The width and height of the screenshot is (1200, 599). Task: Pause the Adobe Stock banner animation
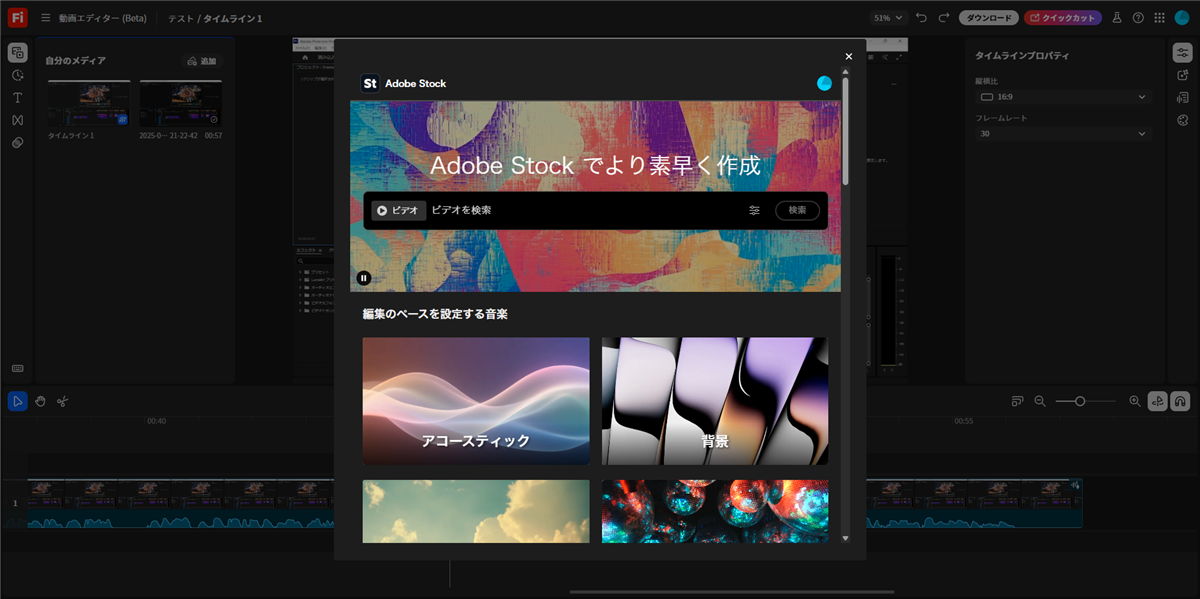click(x=364, y=278)
